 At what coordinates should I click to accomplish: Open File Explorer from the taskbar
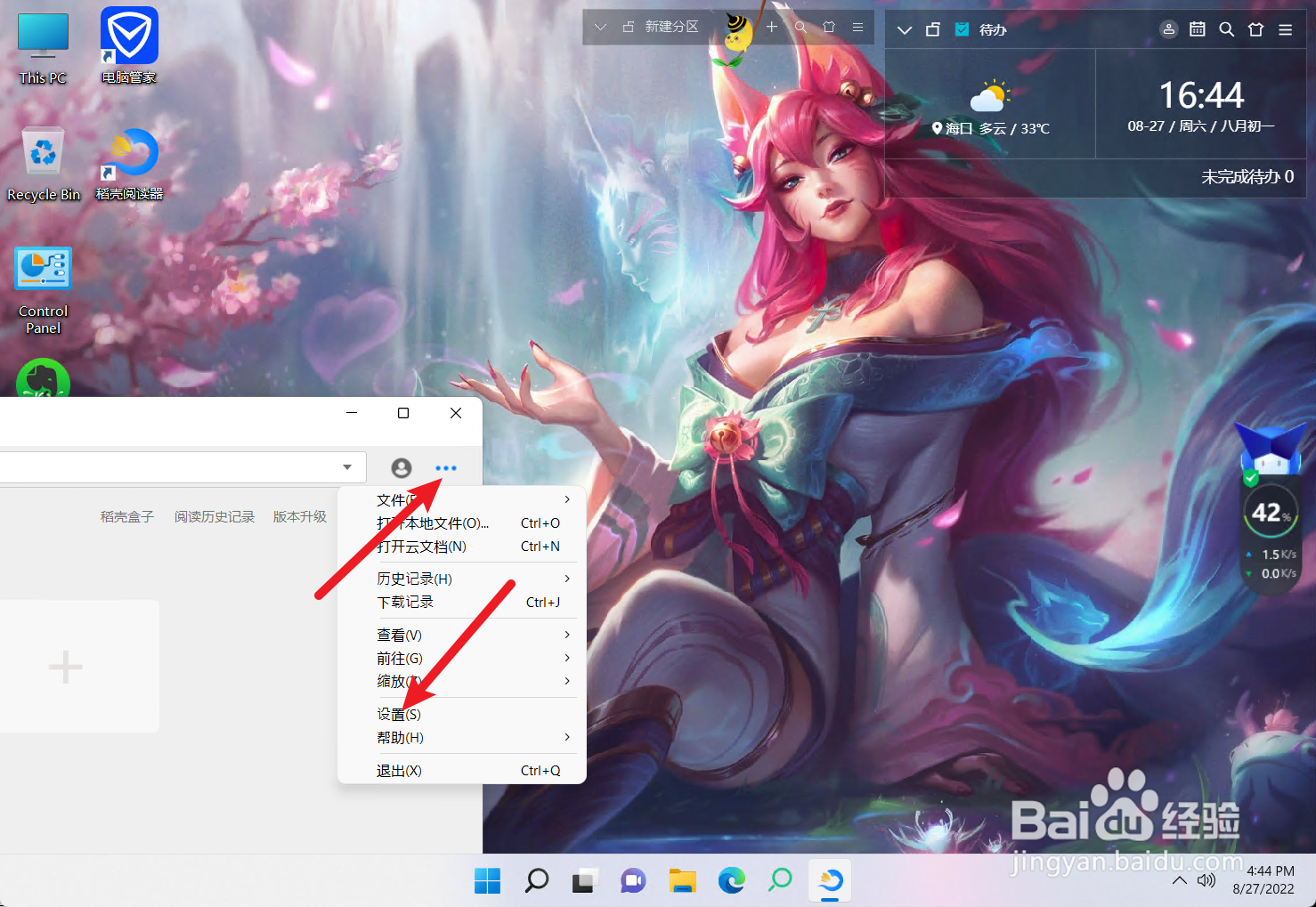[682, 881]
